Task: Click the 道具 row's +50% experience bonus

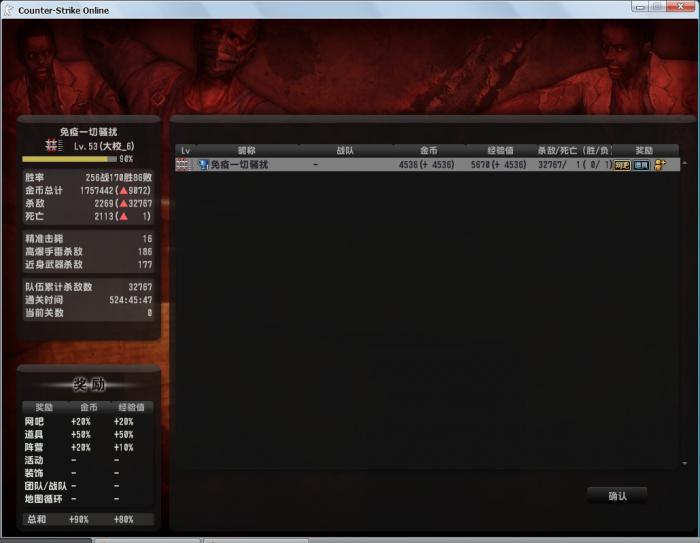Action: coord(124,434)
